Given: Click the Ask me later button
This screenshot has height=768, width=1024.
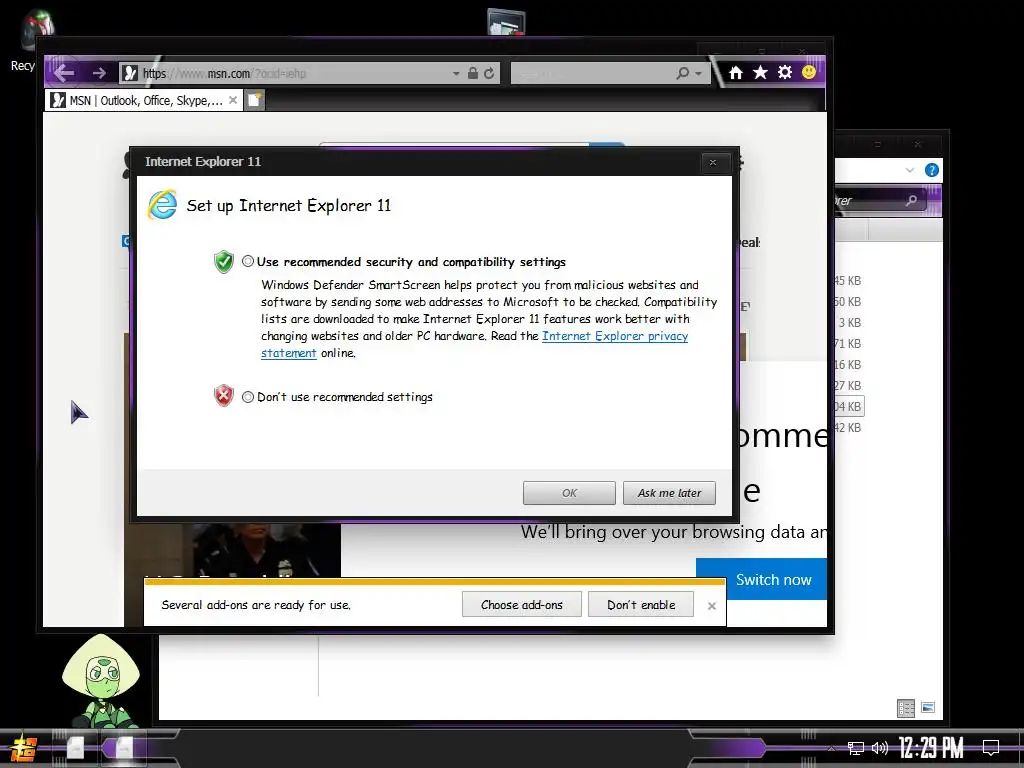Looking at the screenshot, I should [x=669, y=493].
